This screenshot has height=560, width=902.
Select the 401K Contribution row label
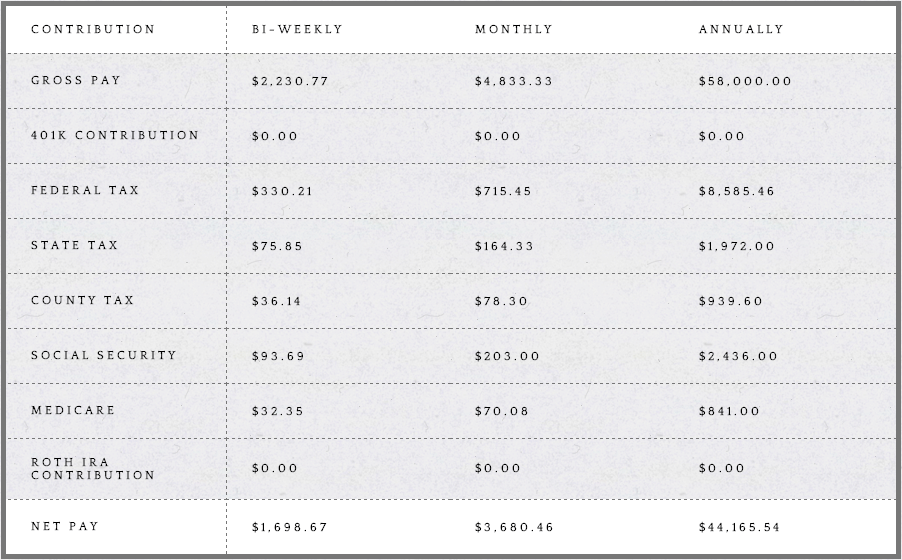[114, 135]
